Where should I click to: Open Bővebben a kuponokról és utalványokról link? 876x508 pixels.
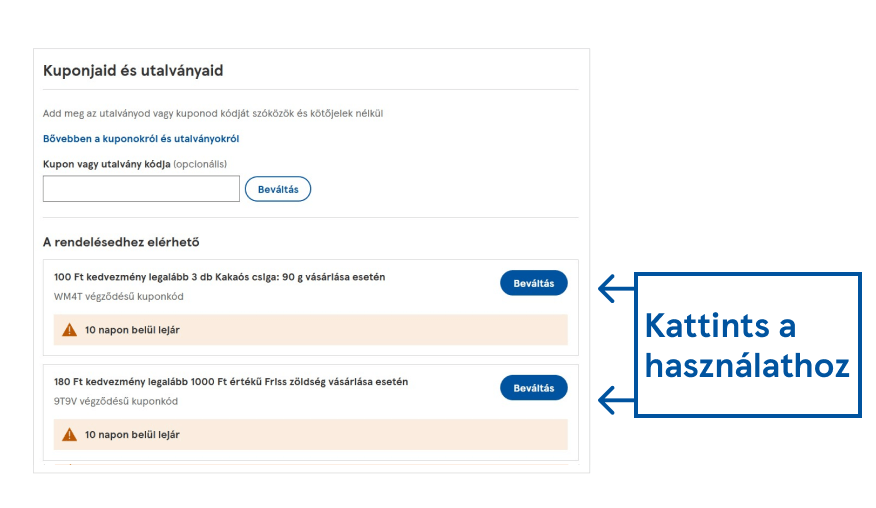[x=141, y=139]
